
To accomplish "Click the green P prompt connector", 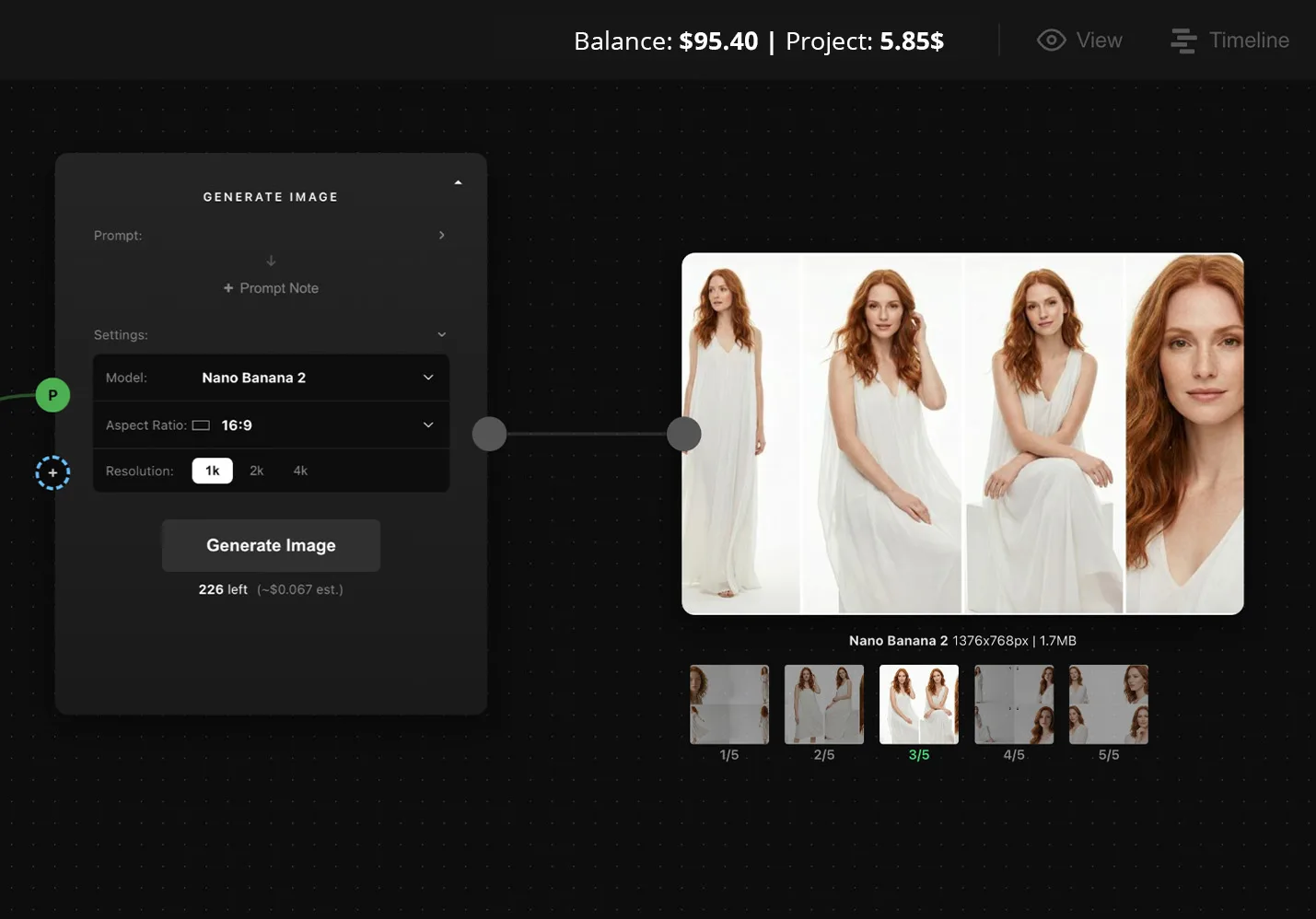I will [x=52, y=395].
